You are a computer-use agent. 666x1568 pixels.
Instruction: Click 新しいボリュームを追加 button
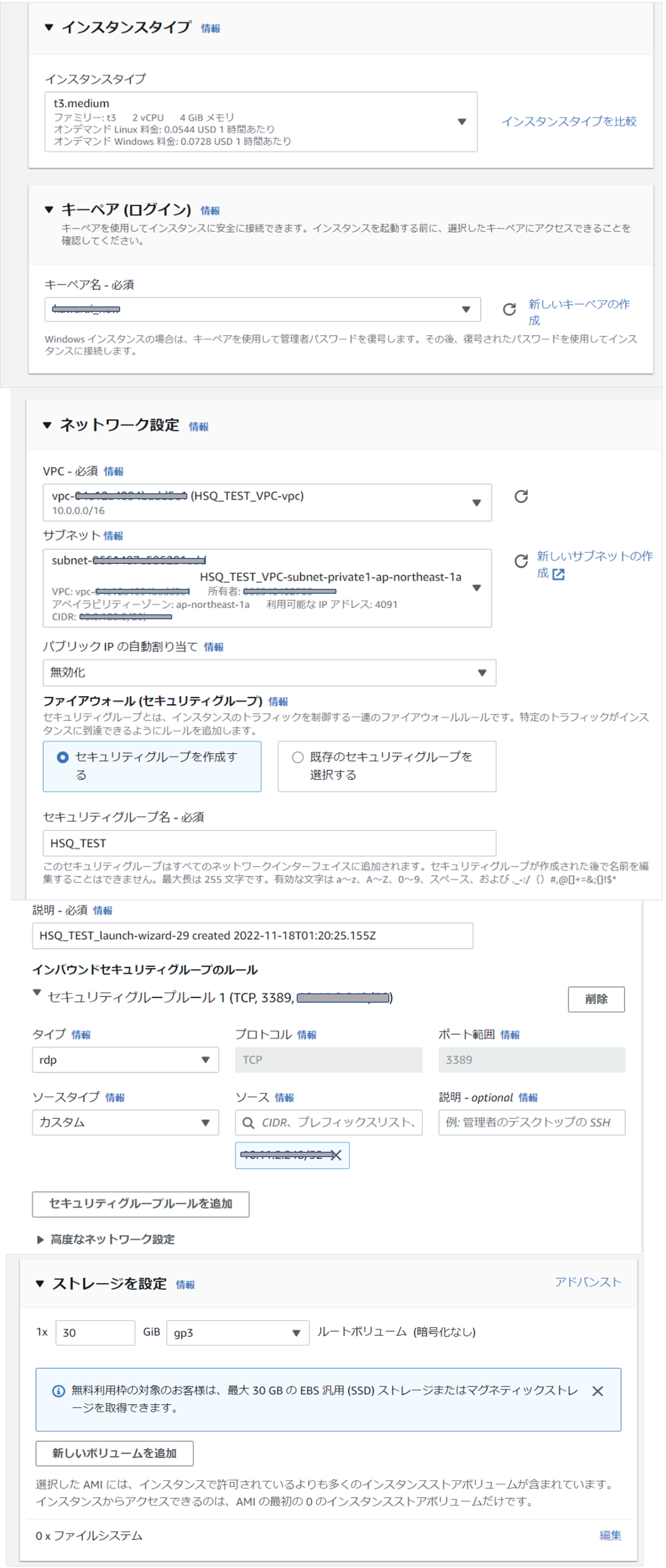tap(114, 1454)
